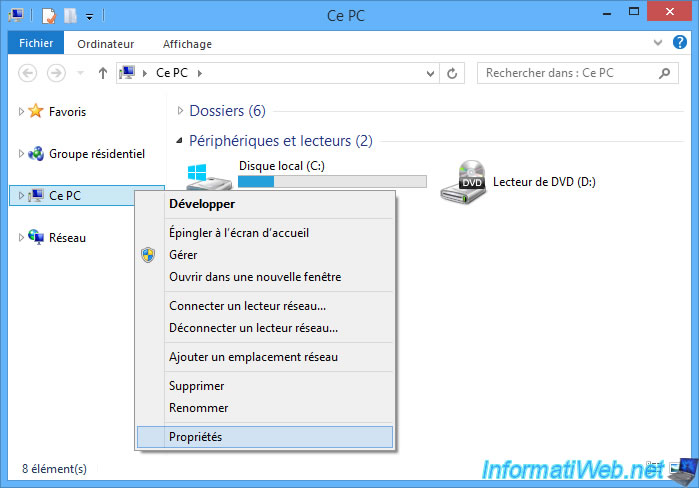Click the magnifying glass search icon
Viewport: 699px width, 488px height.
(665, 73)
